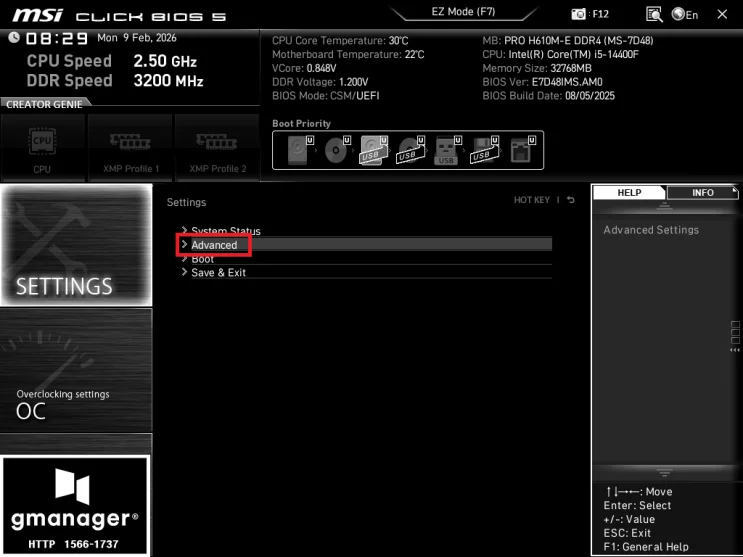Select the hard disk boot device icon

tap(300, 150)
